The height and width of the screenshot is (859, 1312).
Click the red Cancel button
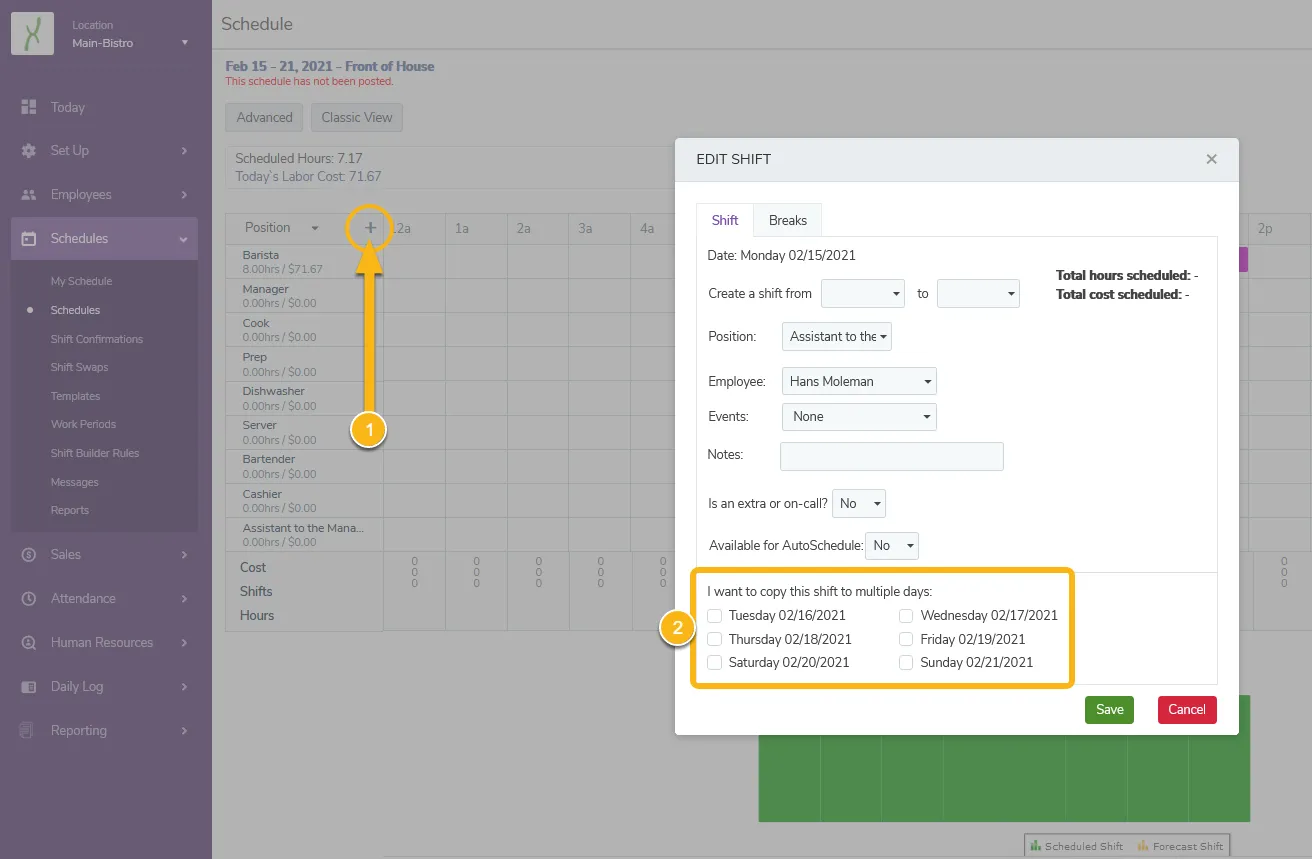coord(1187,710)
